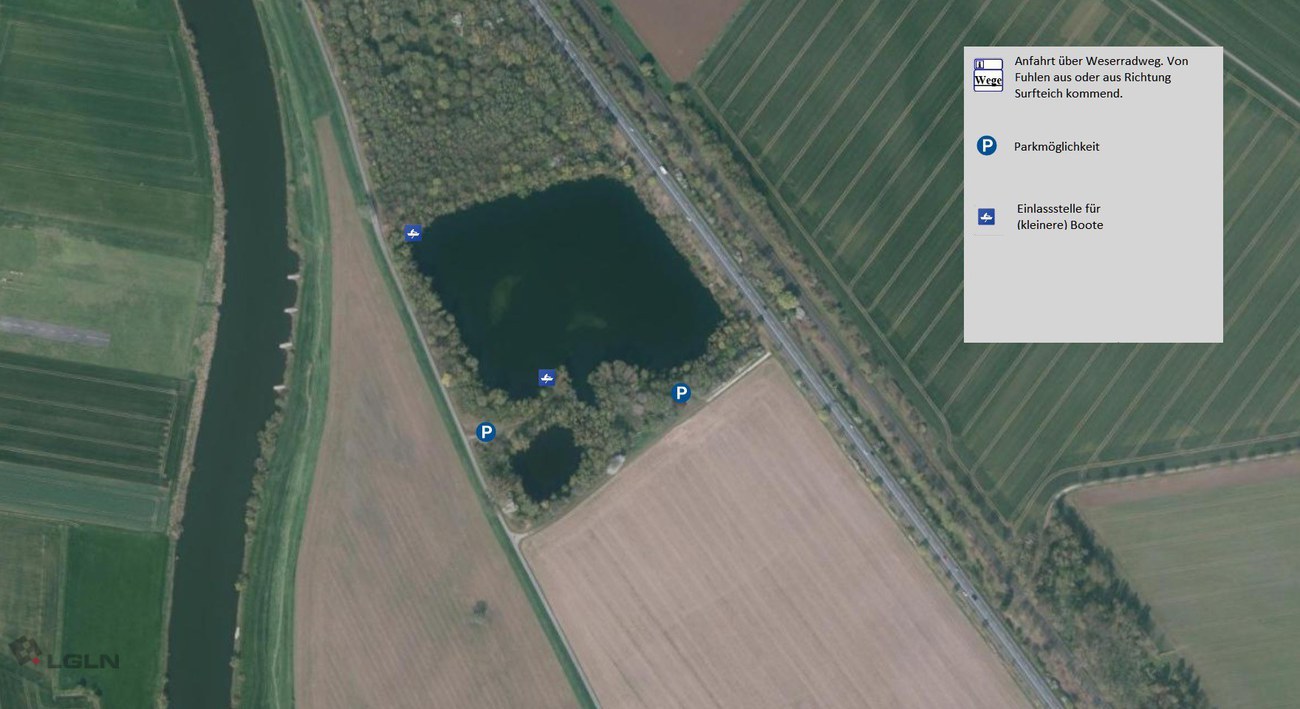Click the legend's boat launch symbol
The height and width of the screenshot is (709, 1300).
pyautogui.click(x=987, y=216)
